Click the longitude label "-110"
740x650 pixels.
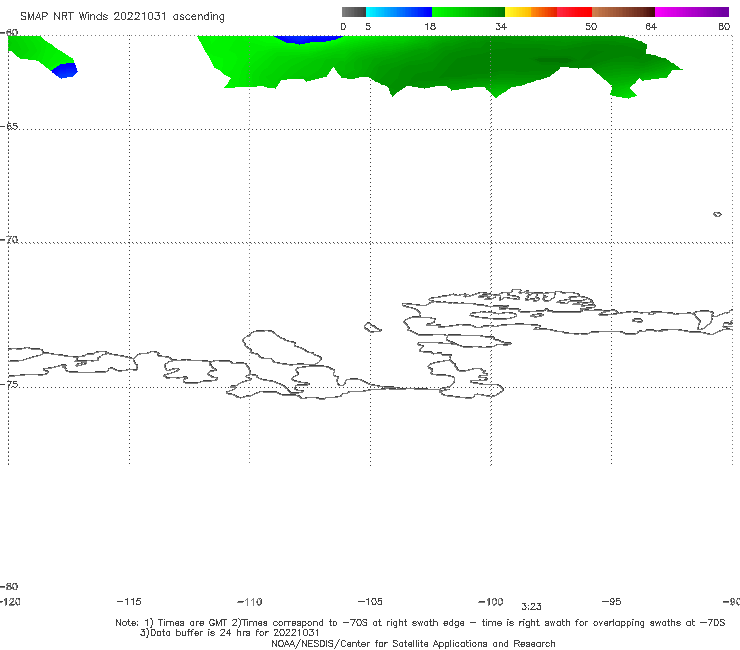pyautogui.click(x=250, y=602)
